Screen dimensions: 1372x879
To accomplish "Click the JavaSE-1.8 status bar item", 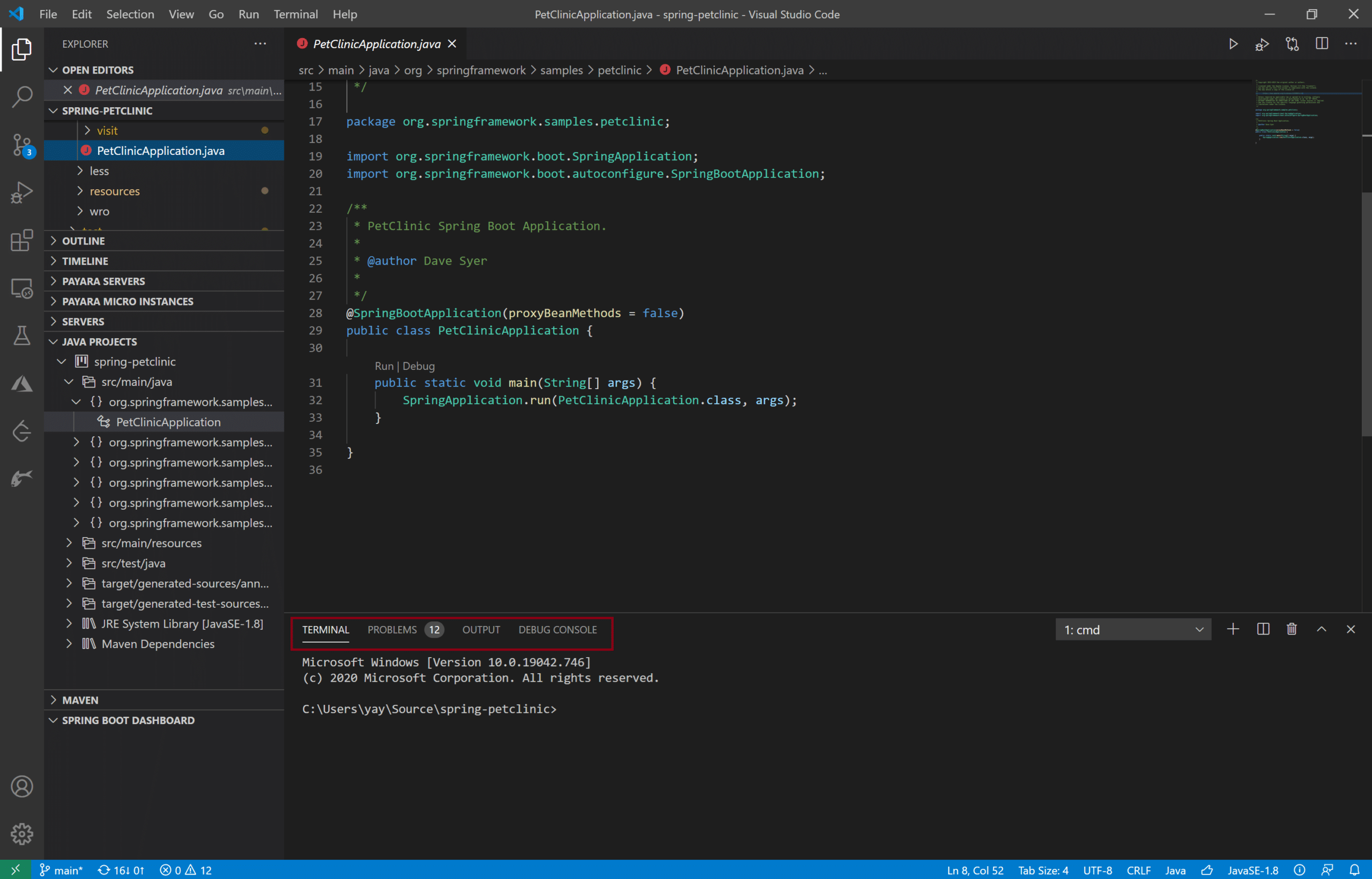I will (1252, 870).
